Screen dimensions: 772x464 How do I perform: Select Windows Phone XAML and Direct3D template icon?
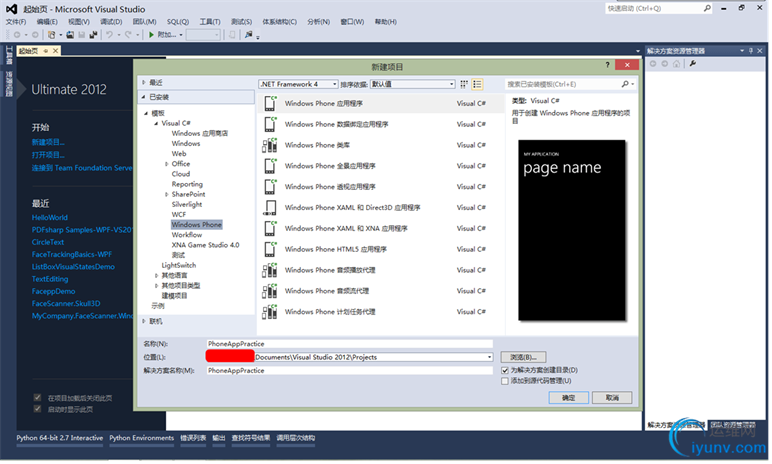(270, 208)
